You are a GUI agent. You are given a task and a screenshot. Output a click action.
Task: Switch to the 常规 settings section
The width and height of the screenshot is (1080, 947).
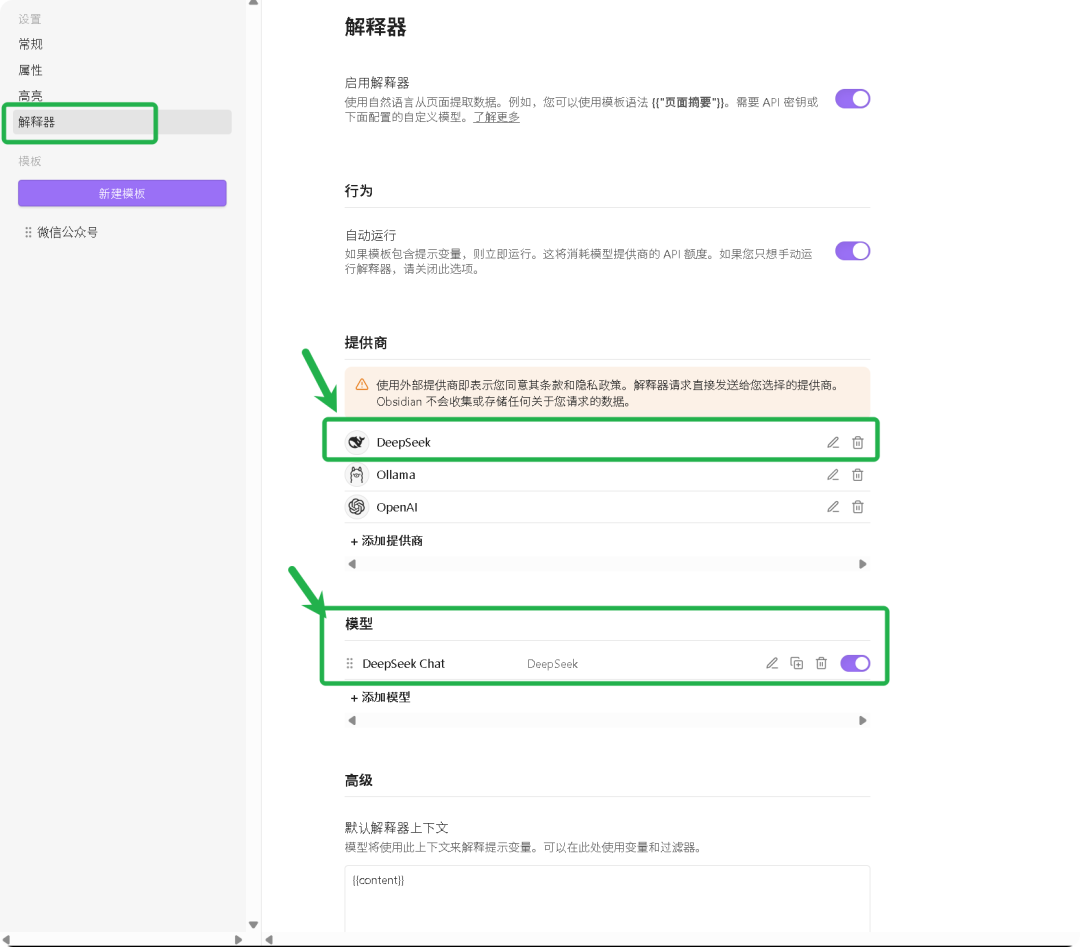[x=30, y=43]
